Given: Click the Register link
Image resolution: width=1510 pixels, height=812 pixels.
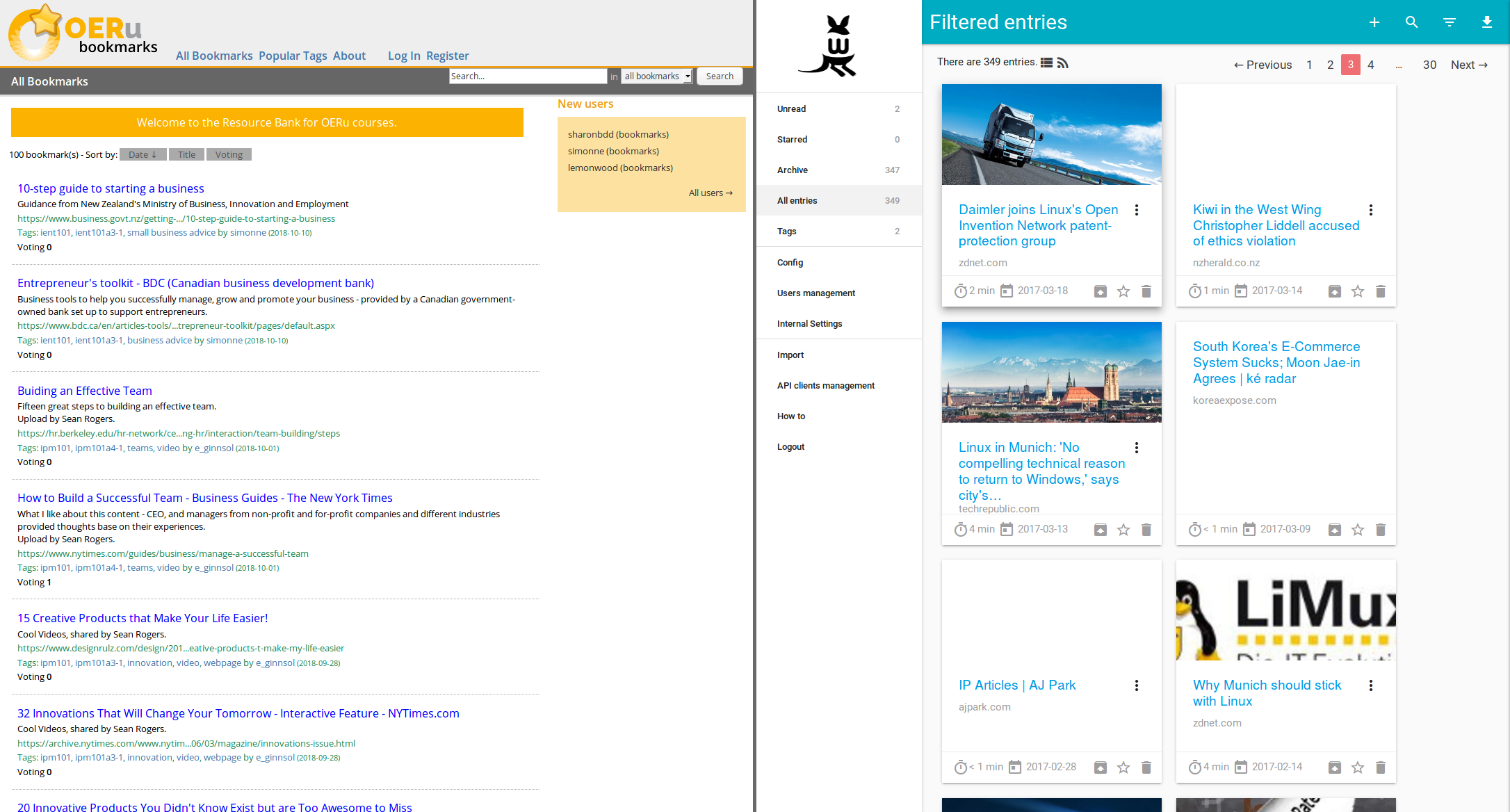Looking at the screenshot, I should (448, 56).
